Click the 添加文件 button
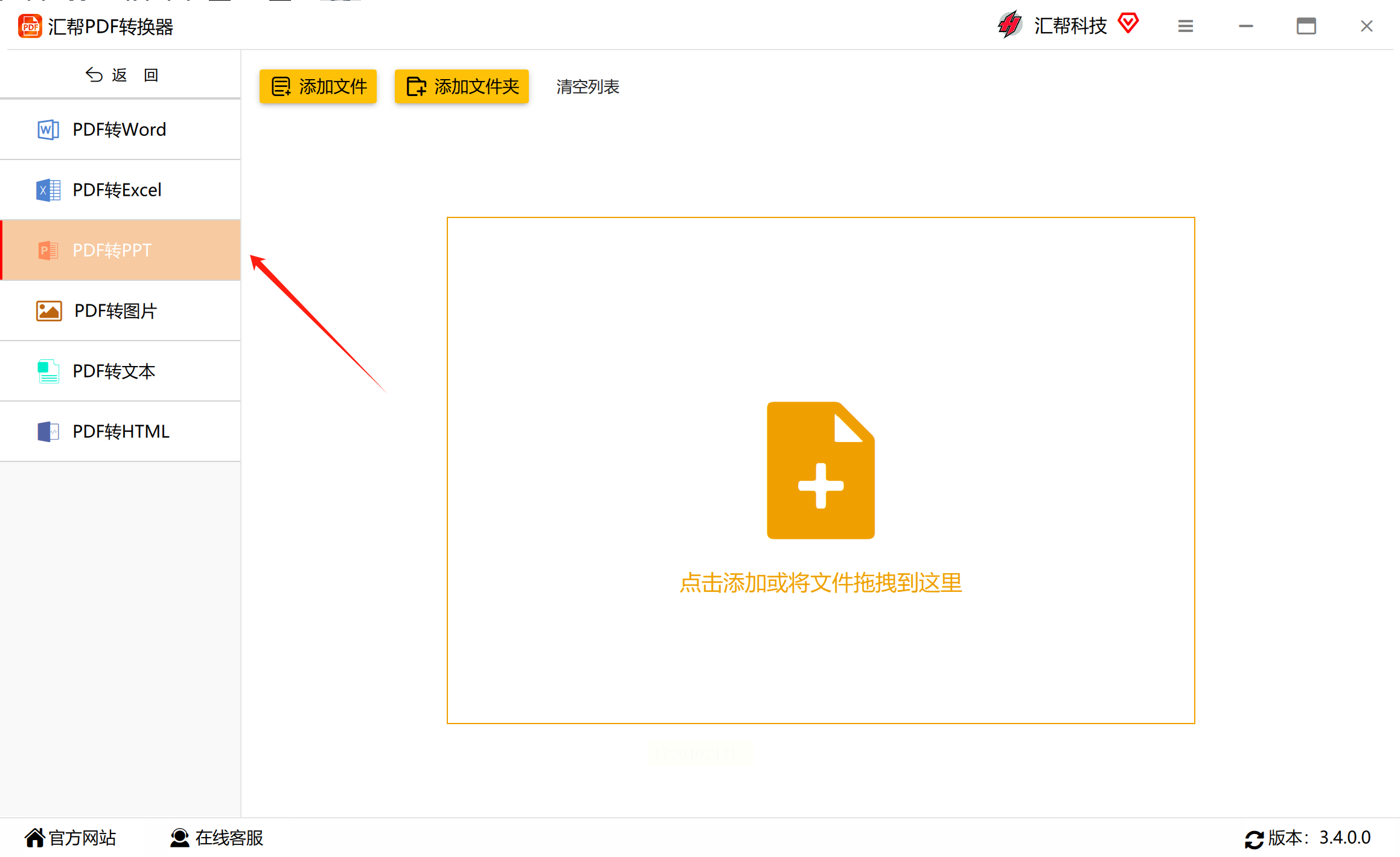The image size is (1400, 857). [x=318, y=86]
